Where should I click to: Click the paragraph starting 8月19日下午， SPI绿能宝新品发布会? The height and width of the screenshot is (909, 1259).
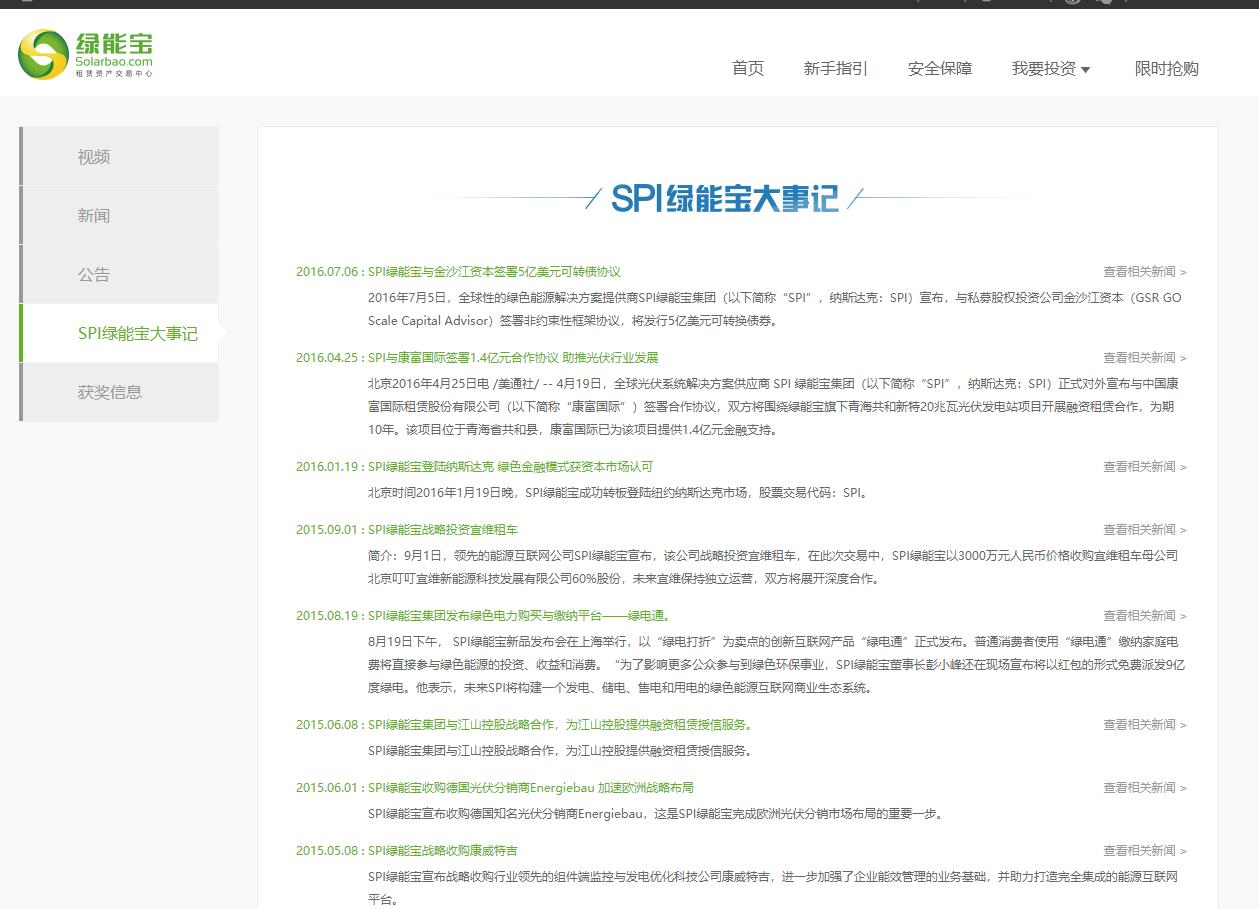(776, 665)
